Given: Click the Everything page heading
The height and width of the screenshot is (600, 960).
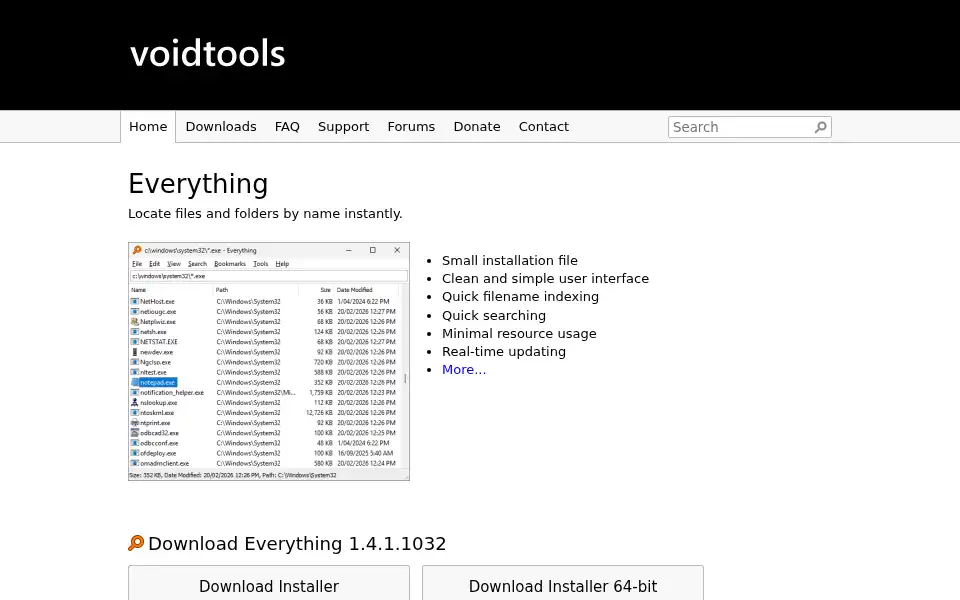Looking at the screenshot, I should [x=198, y=184].
